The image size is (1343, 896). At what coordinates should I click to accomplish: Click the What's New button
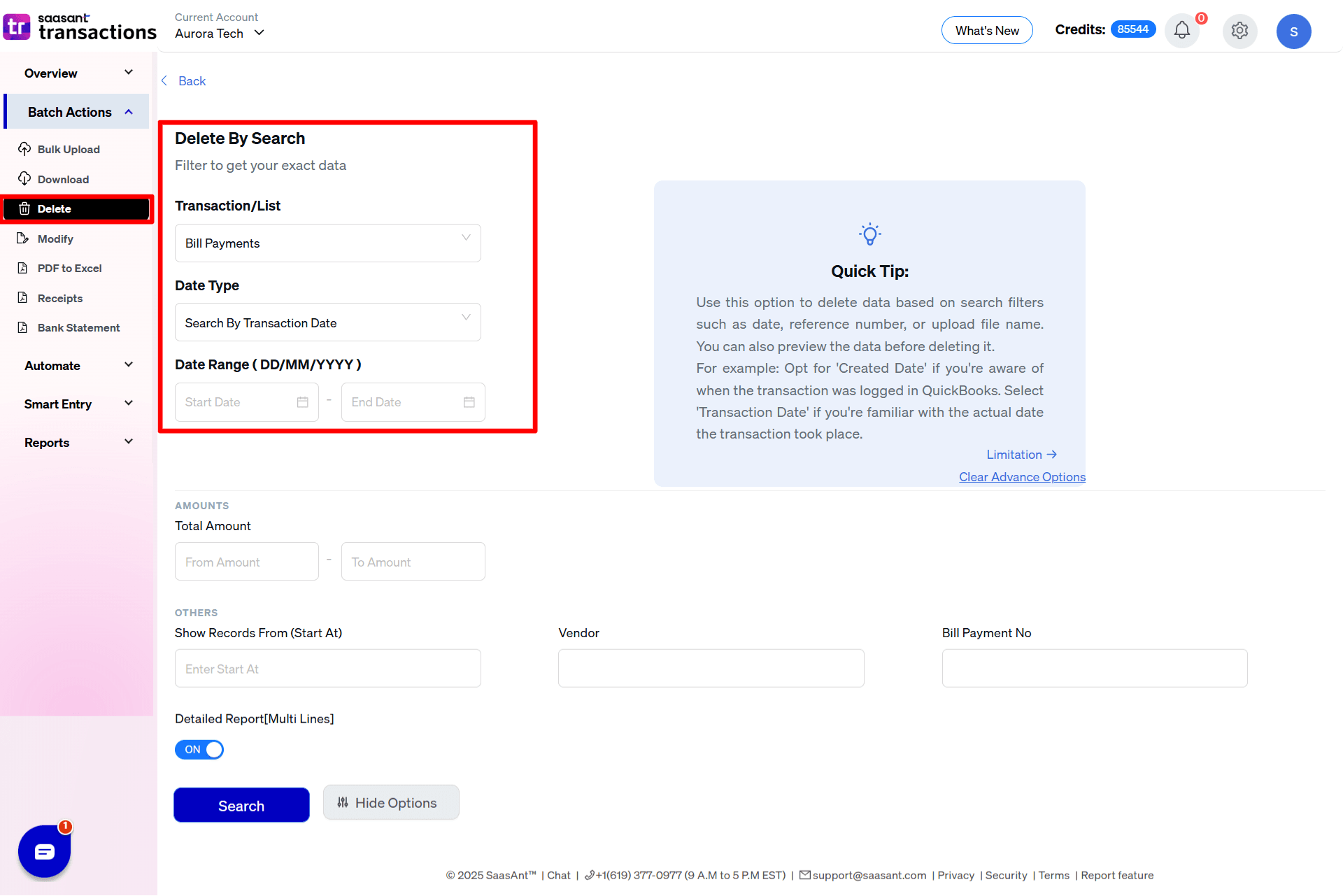point(987,30)
